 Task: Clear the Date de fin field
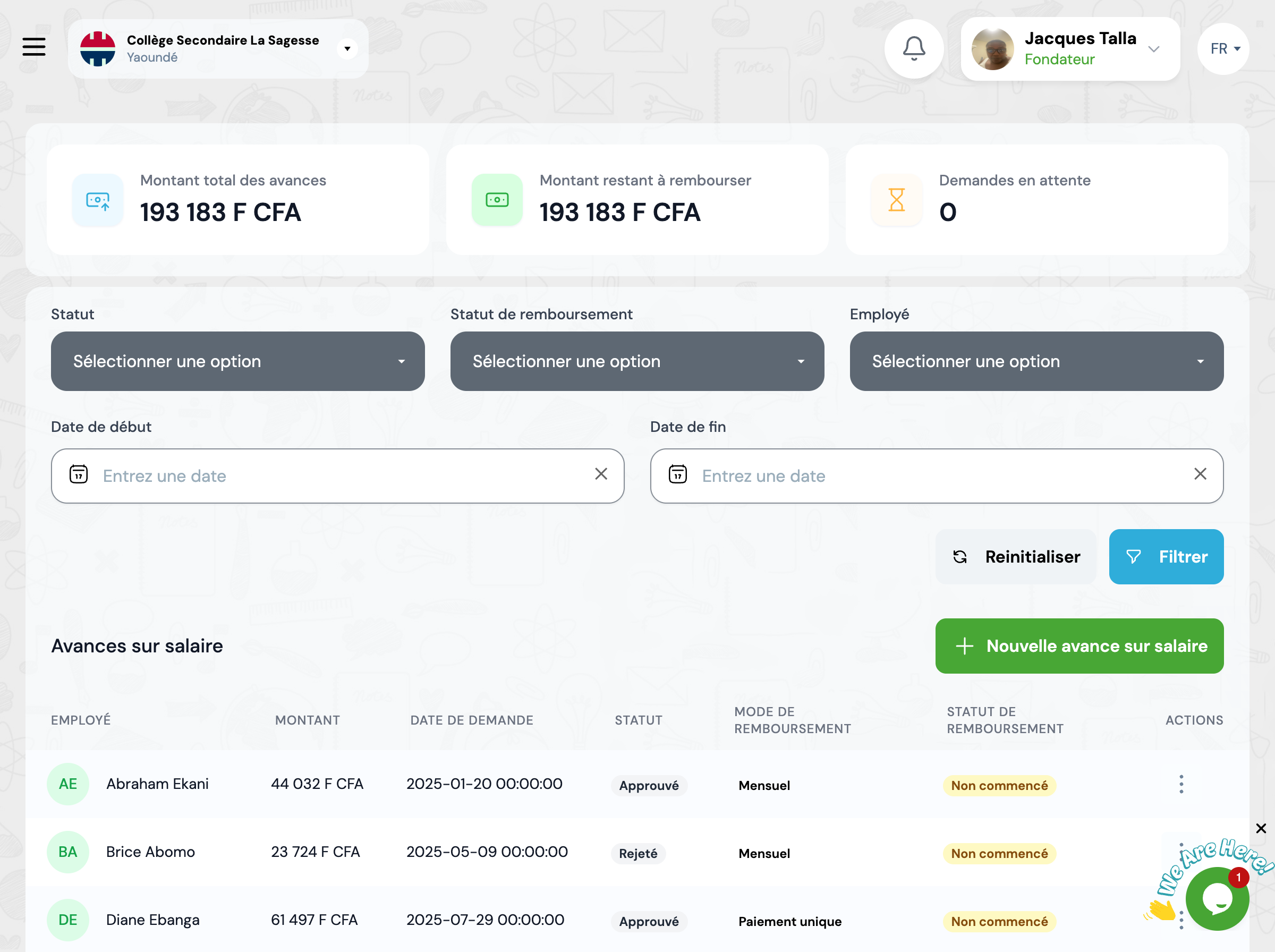(x=1200, y=474)
